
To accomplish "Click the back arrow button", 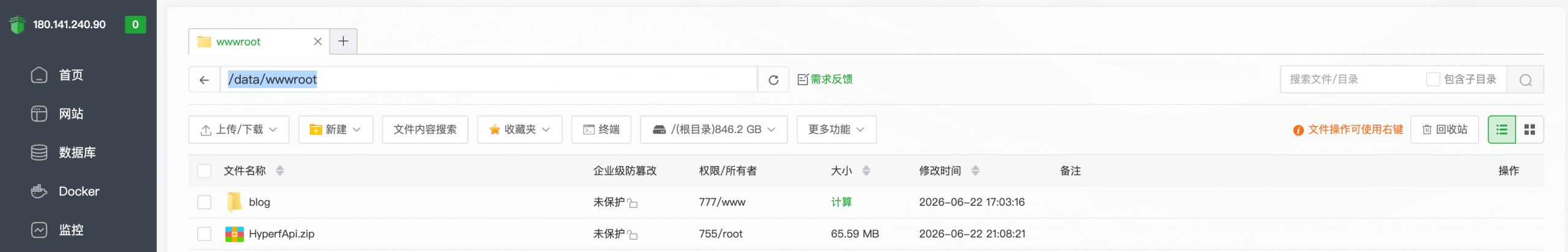I will (x=204, y=80).
